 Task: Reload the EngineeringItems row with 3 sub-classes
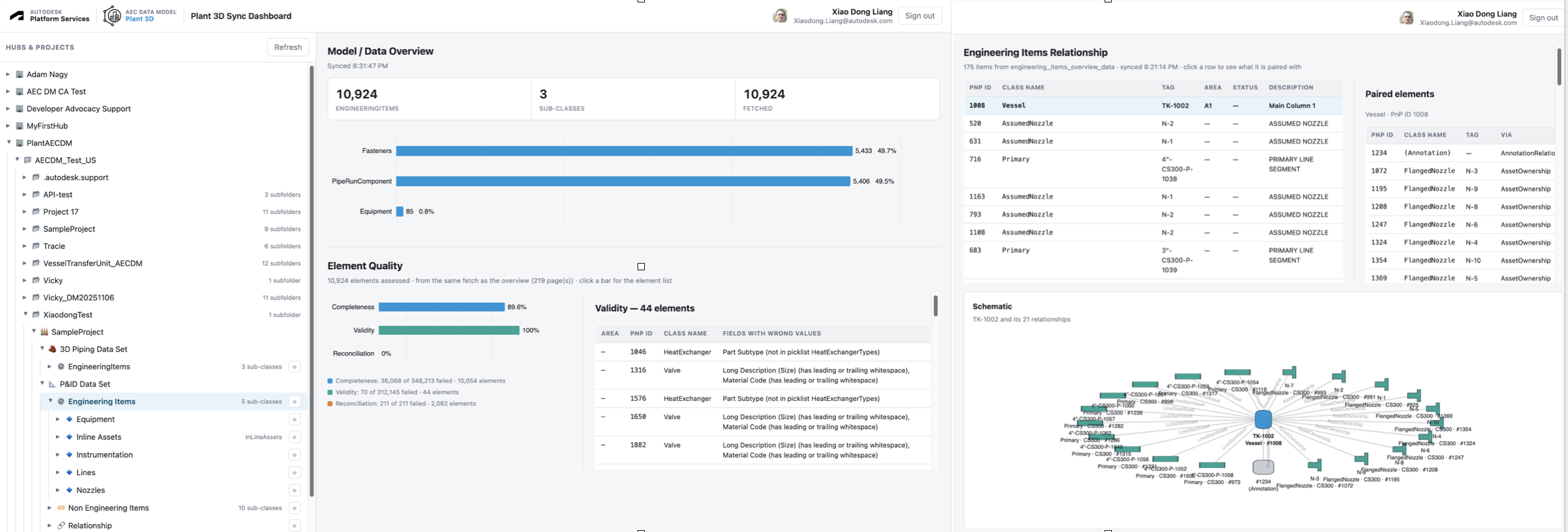click(x=295, y=367)
